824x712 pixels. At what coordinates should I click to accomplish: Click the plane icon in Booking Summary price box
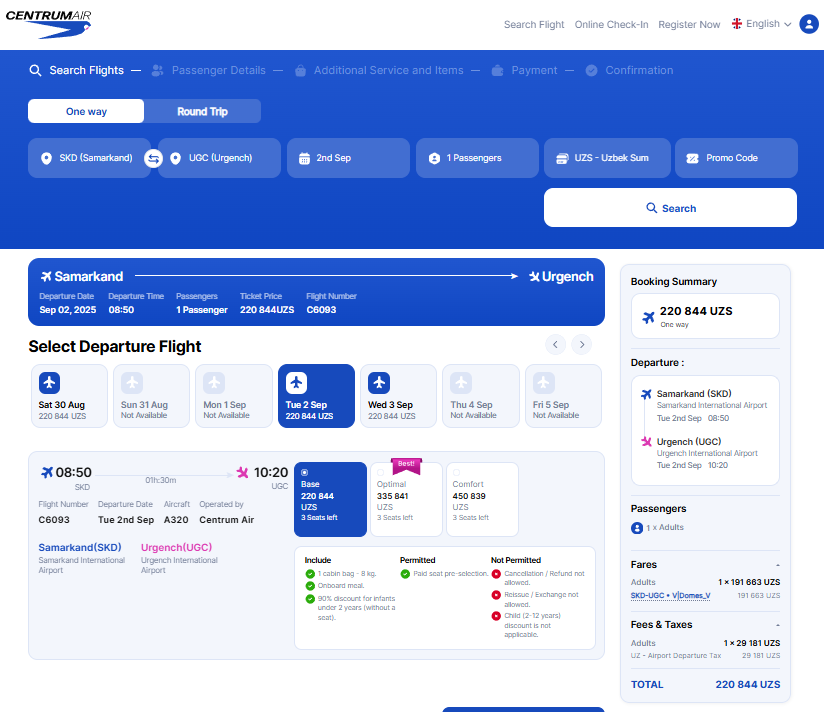tap(648, 317)
